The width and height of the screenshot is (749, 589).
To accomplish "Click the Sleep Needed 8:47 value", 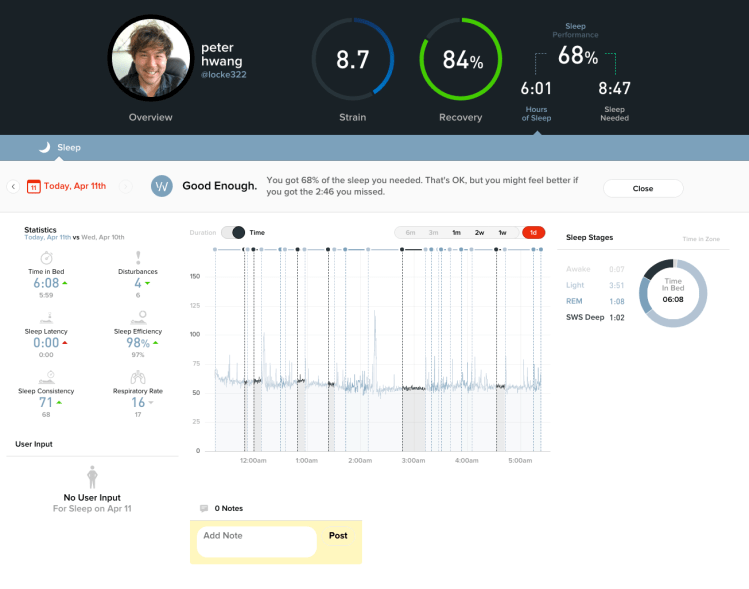I will tap(614, 88).
